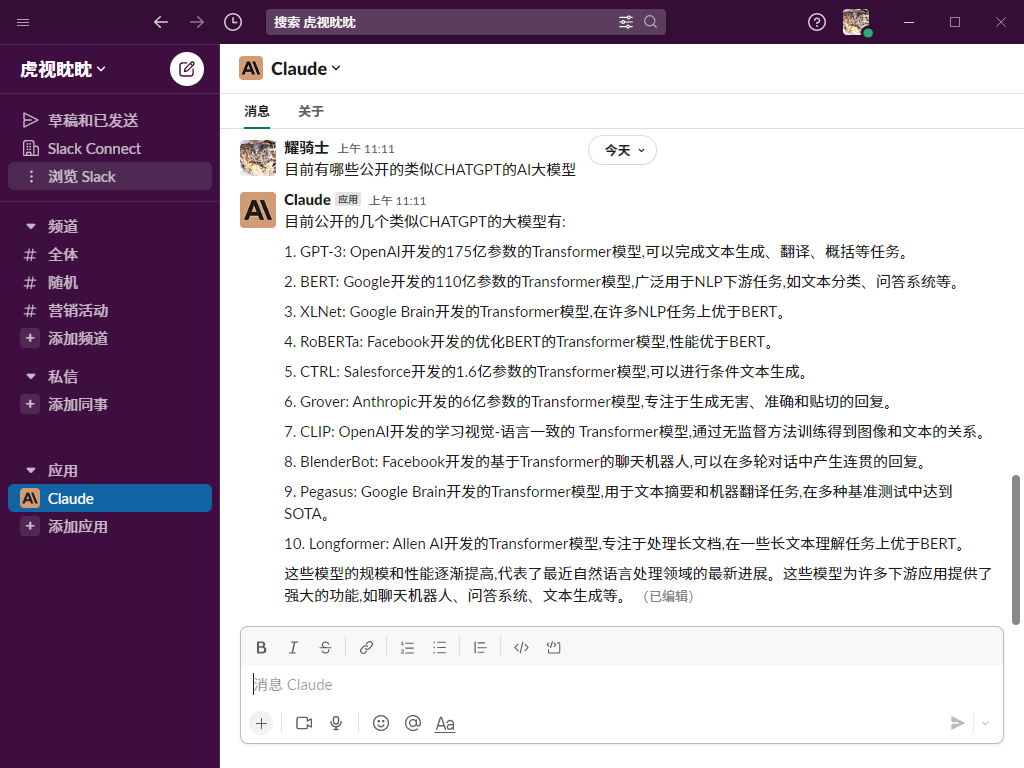Click the message list scrollbar

point(1016,550)
